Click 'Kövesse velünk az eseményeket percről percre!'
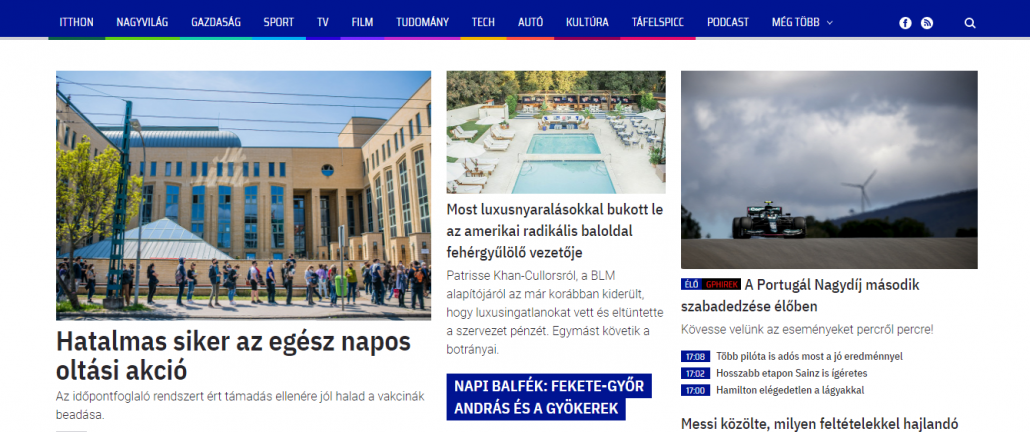The image size is (1030, 432). (807, 329)
